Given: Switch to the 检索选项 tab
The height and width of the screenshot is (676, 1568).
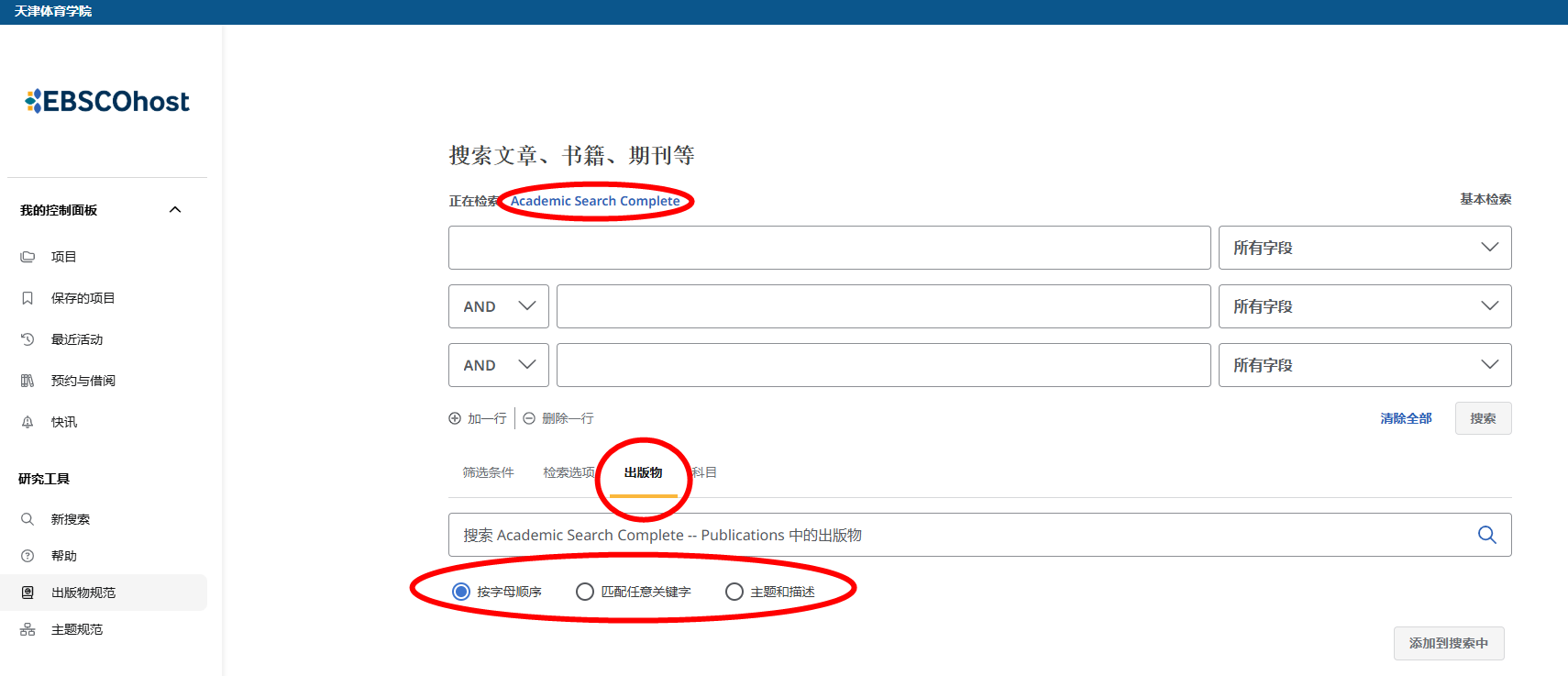Looking at the screenshot, I should point(569,472).
